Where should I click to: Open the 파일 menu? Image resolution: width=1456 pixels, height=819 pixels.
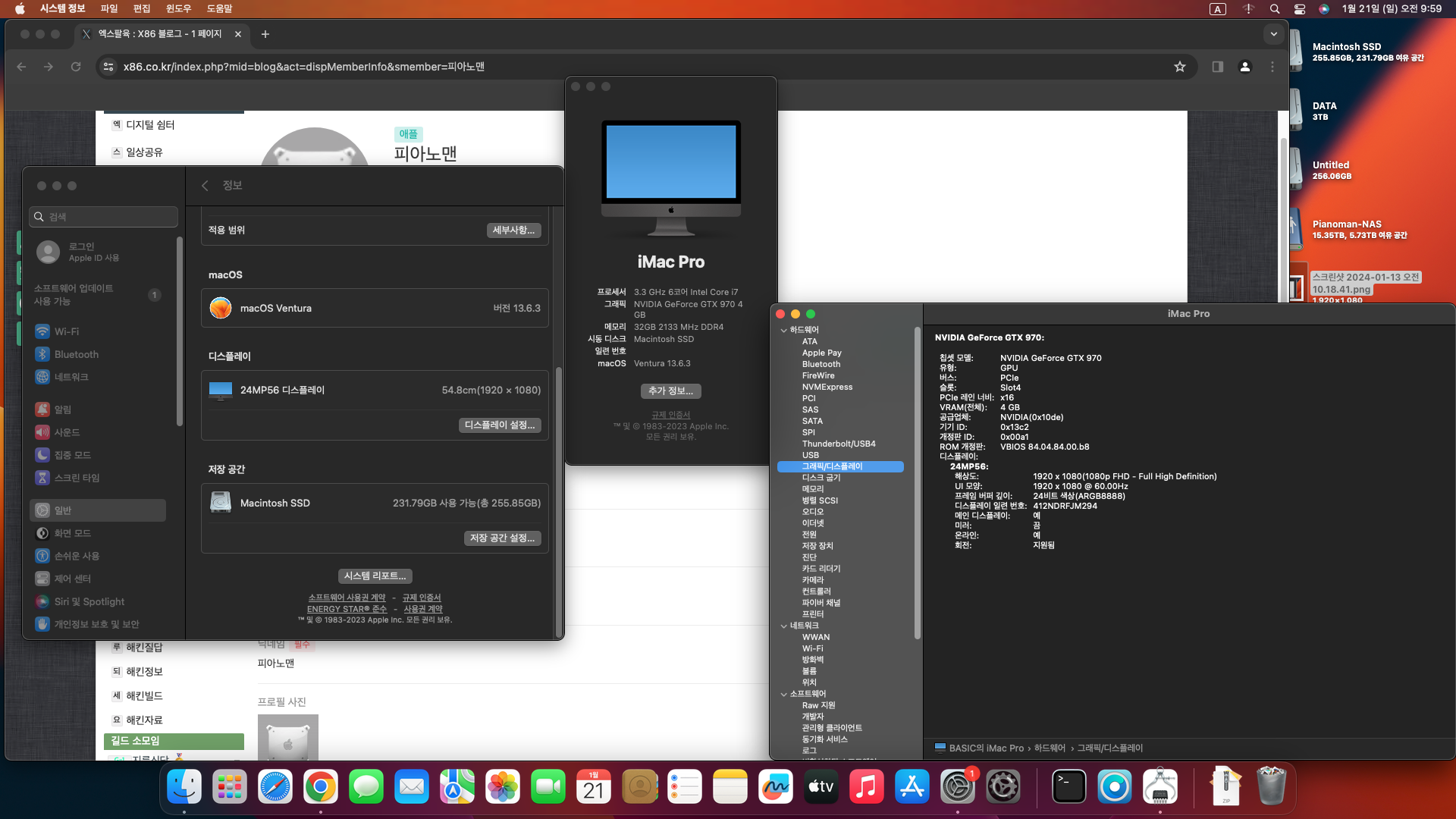(109, 9)
